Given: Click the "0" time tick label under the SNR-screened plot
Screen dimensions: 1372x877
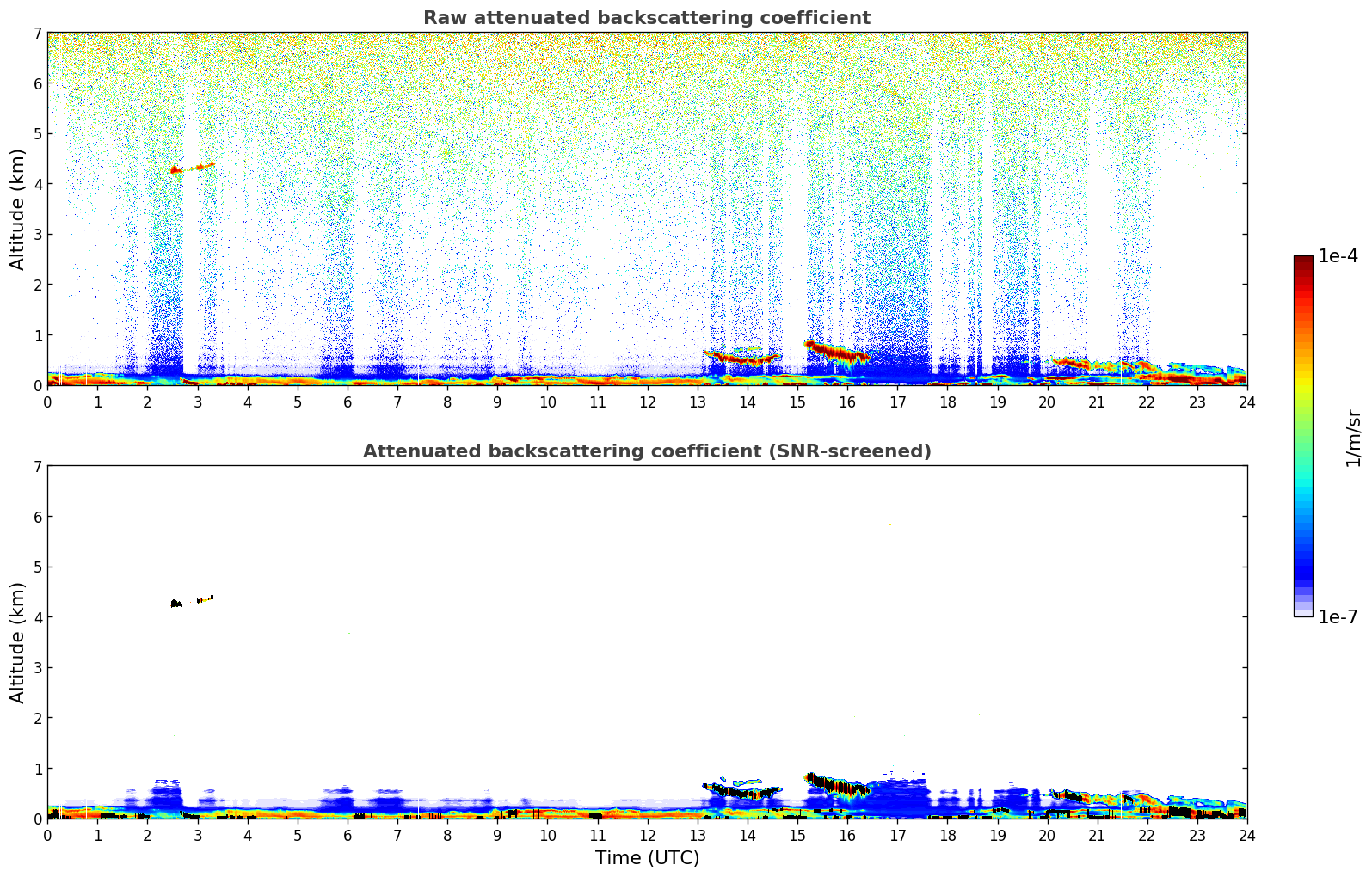Looking at the screenshot, I should click(x=47, y=836).
